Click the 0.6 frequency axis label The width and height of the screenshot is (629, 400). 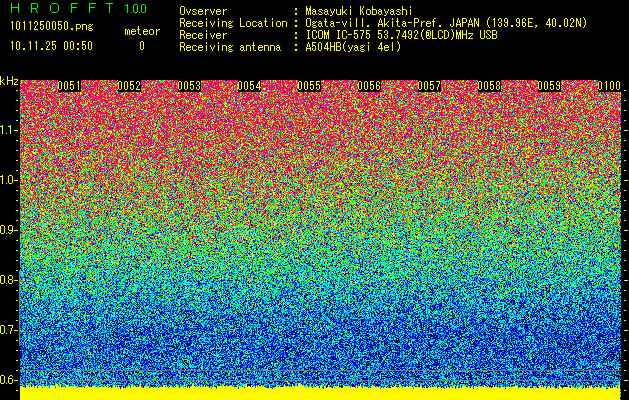[x=9, y=380]
